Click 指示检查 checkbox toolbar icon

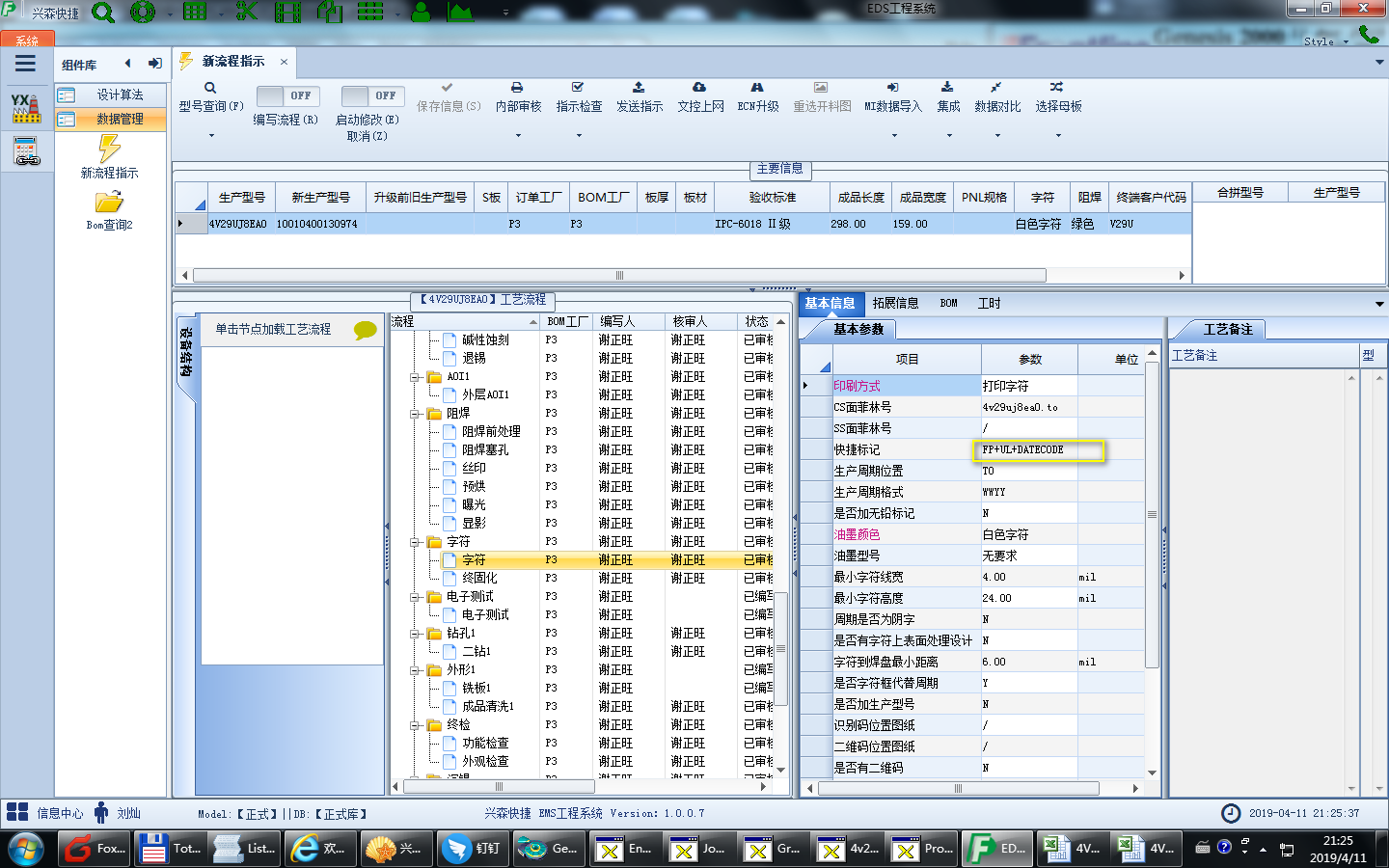pos(578,87)
